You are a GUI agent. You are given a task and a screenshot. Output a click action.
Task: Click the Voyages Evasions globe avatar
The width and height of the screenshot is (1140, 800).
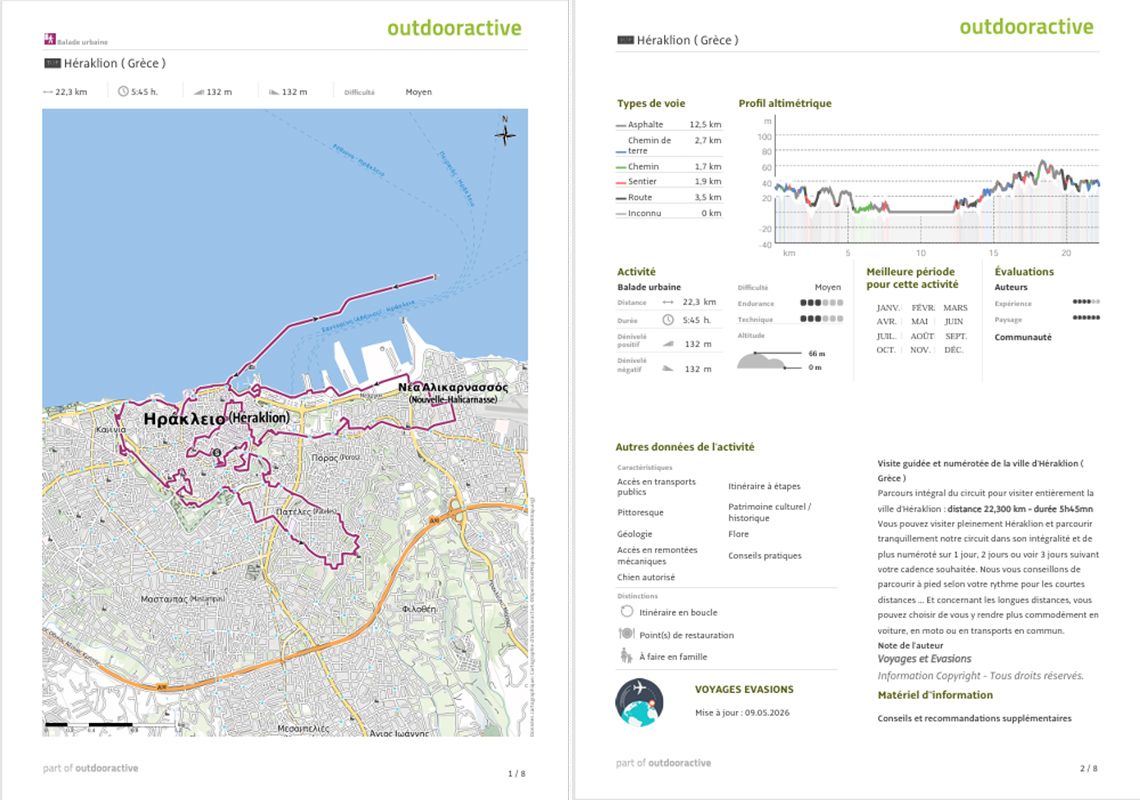pyautogui.click(x=639, y=703)
